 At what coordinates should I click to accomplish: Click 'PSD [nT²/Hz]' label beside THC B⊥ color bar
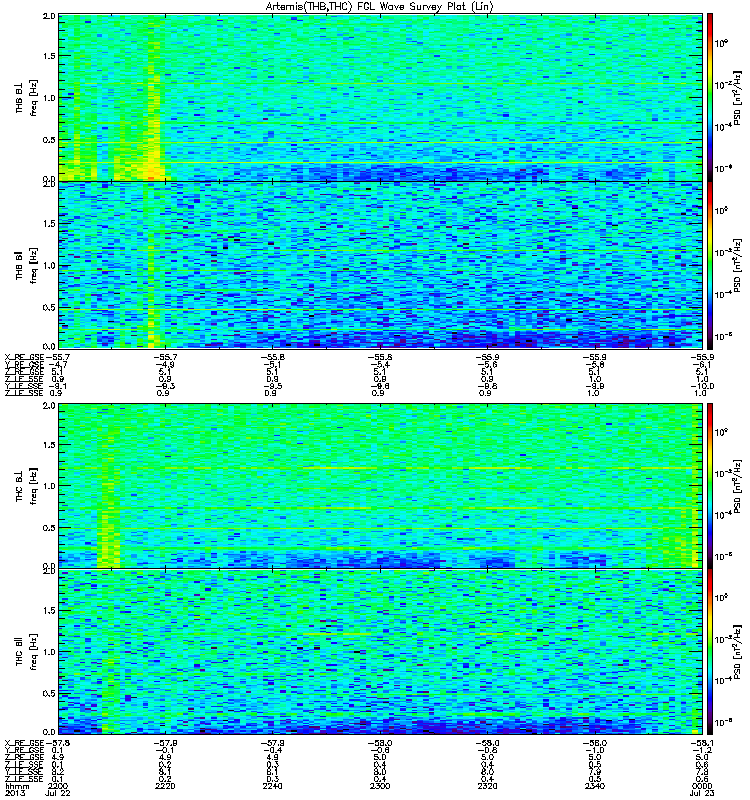[x=738, y=486]
